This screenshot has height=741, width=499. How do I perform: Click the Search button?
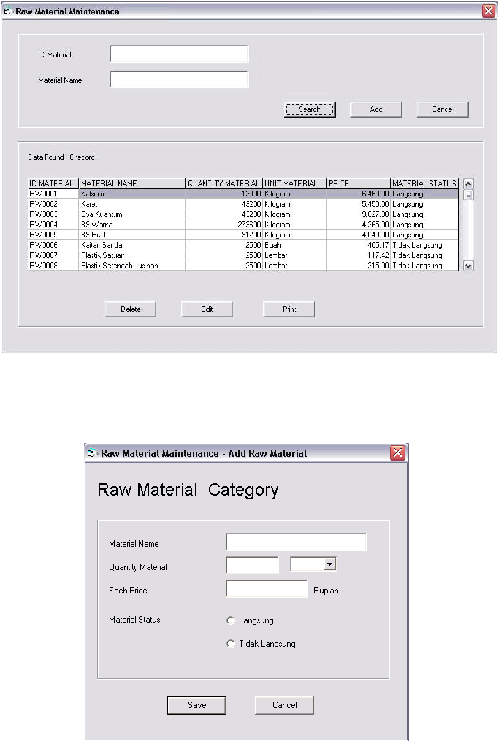click(310, 110)
